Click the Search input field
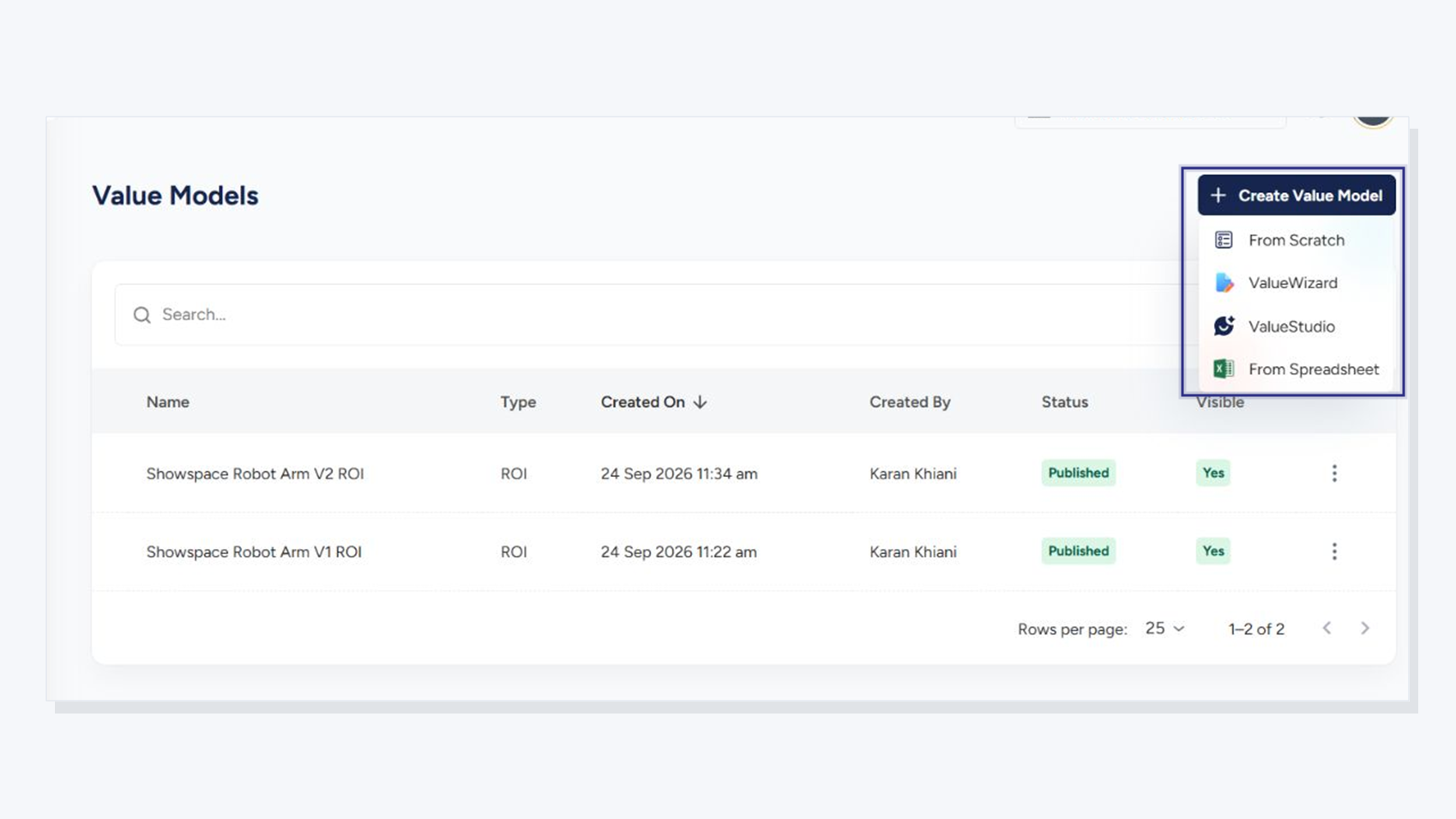 (652, 315)
